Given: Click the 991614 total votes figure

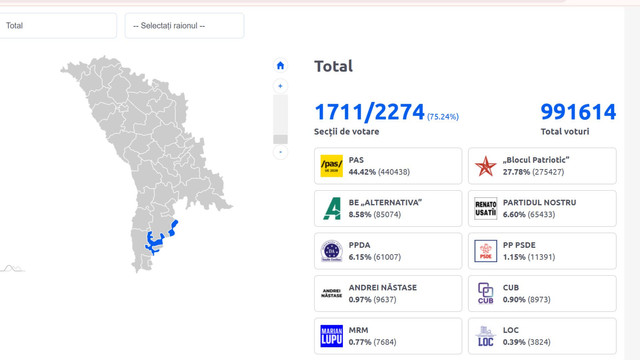Looking at the screenshot, I should point(578,112).
